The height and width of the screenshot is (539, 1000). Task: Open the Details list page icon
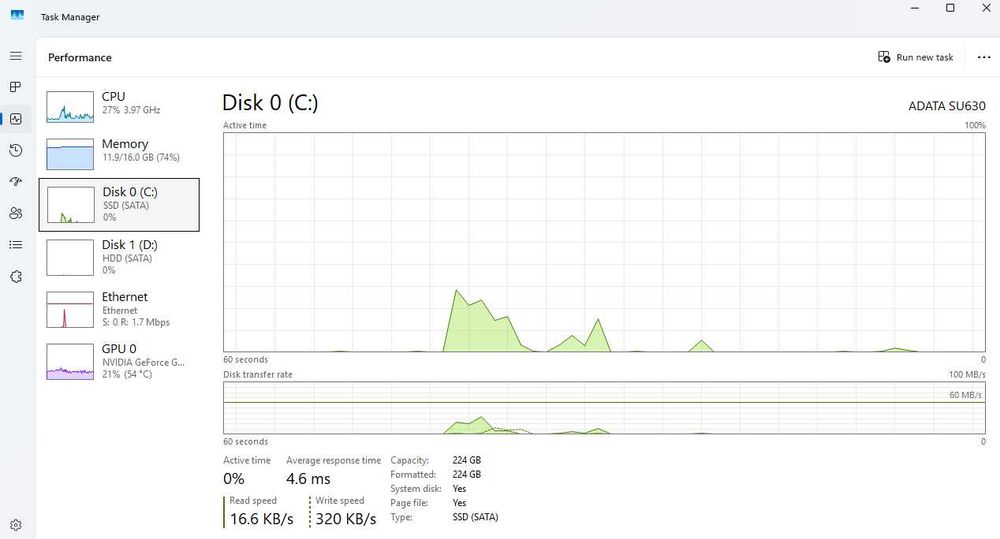tap(16, 245)
